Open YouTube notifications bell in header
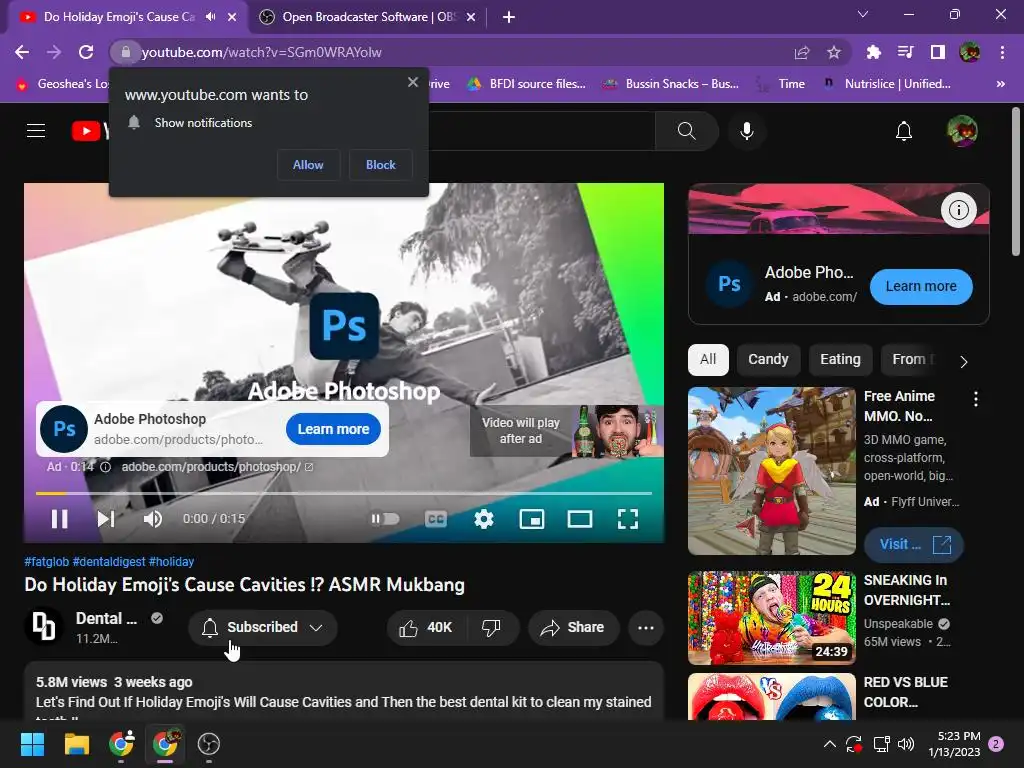The image size is (1024, 768). (904, 131)
